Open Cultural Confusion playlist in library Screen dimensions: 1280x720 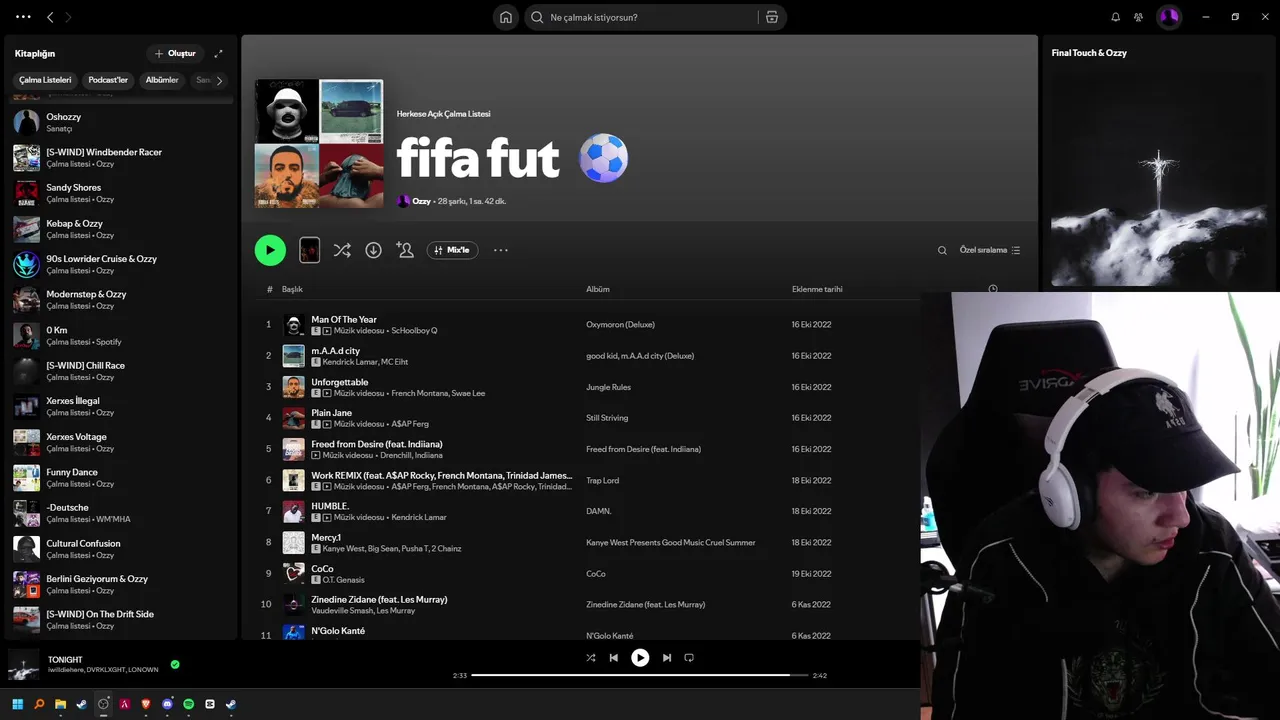coord(120,549)
